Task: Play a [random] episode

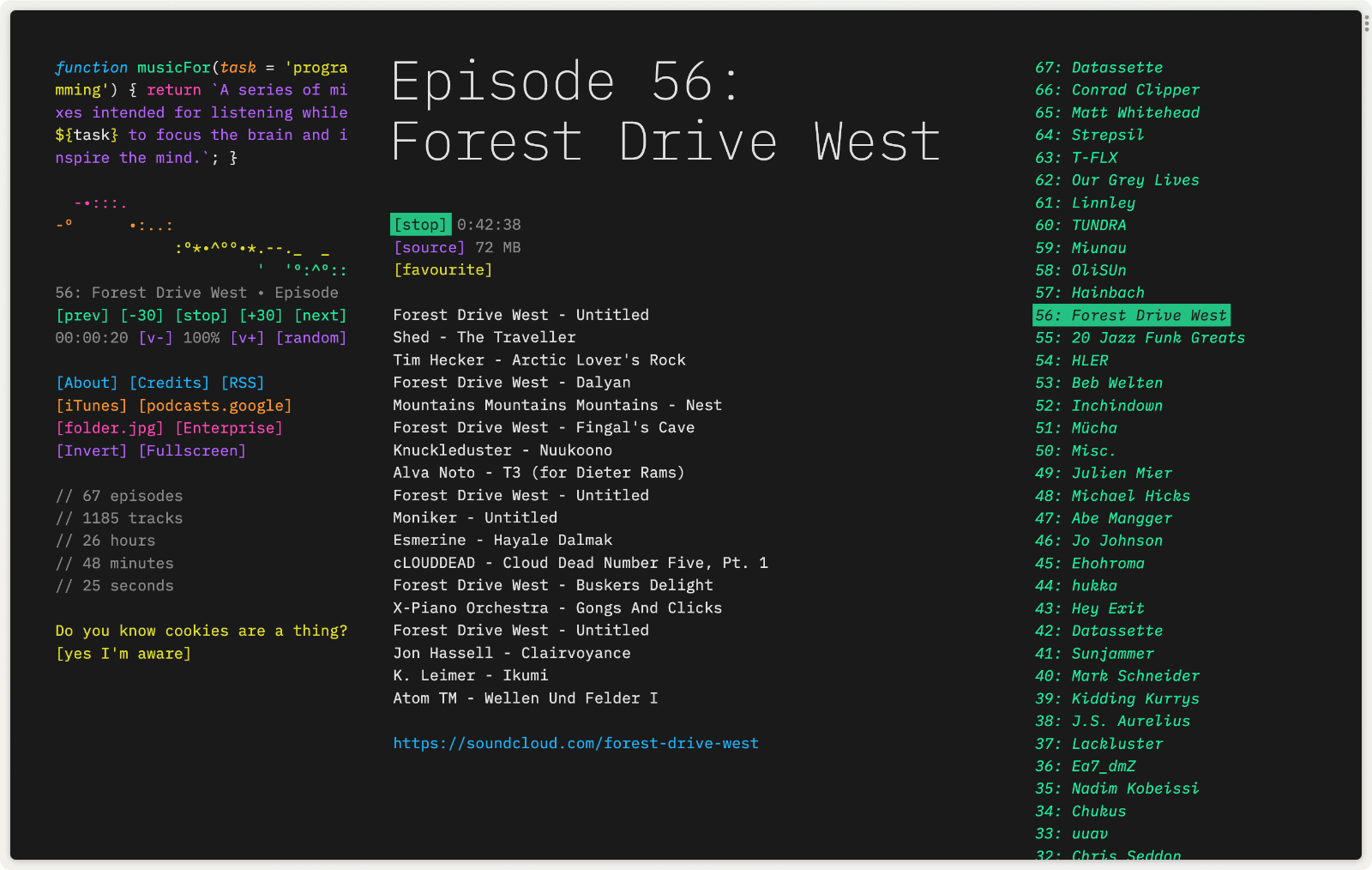Action: tap(311, 338)
